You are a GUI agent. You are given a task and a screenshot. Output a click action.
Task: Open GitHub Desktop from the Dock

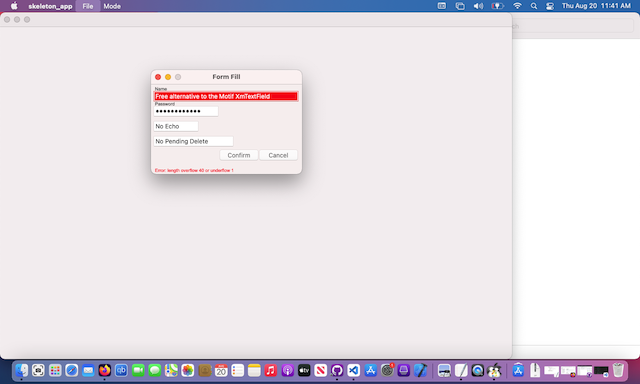pos(337,370)
